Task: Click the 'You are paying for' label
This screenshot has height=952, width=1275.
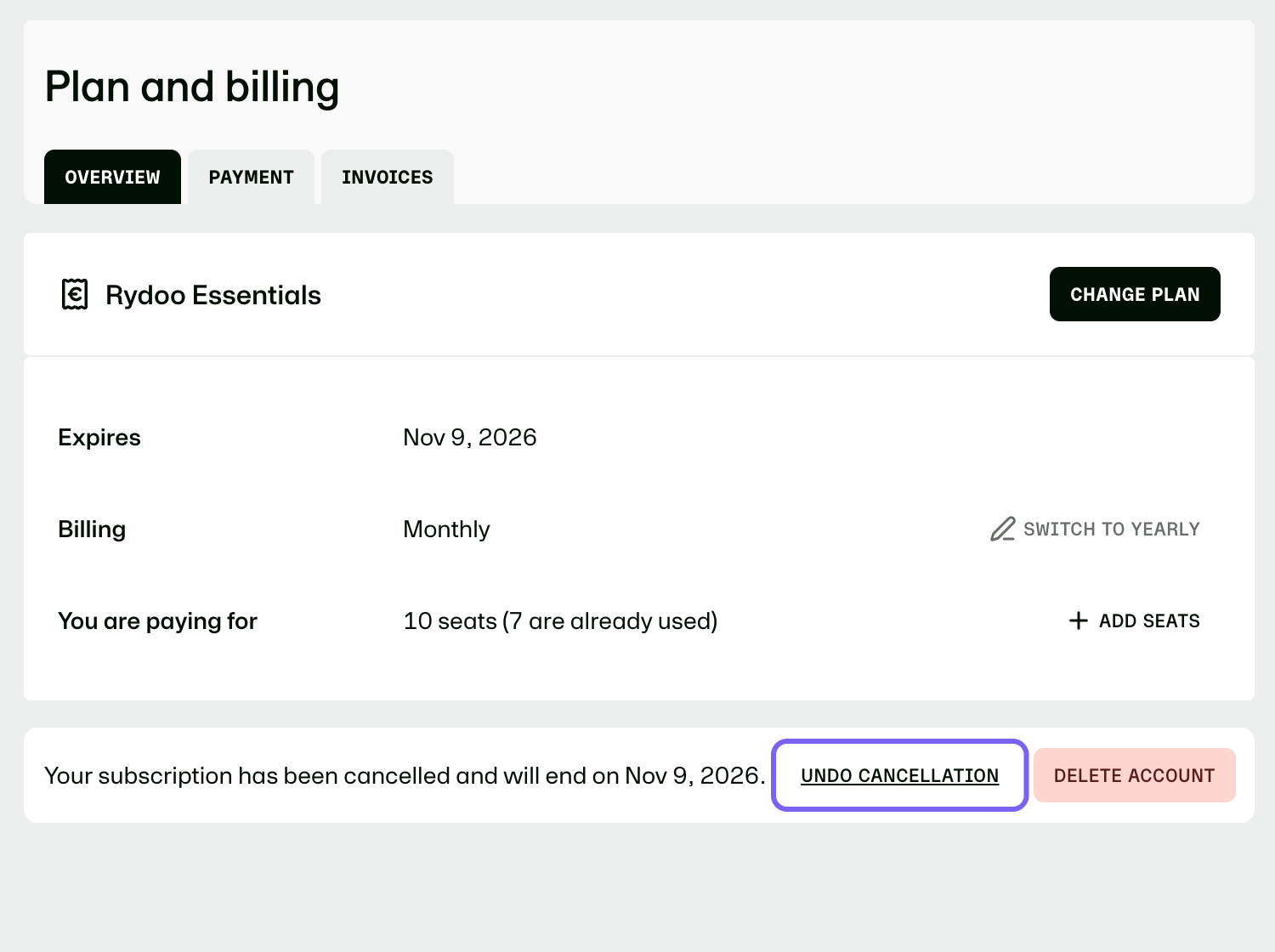Action: (x=157, y=620)
